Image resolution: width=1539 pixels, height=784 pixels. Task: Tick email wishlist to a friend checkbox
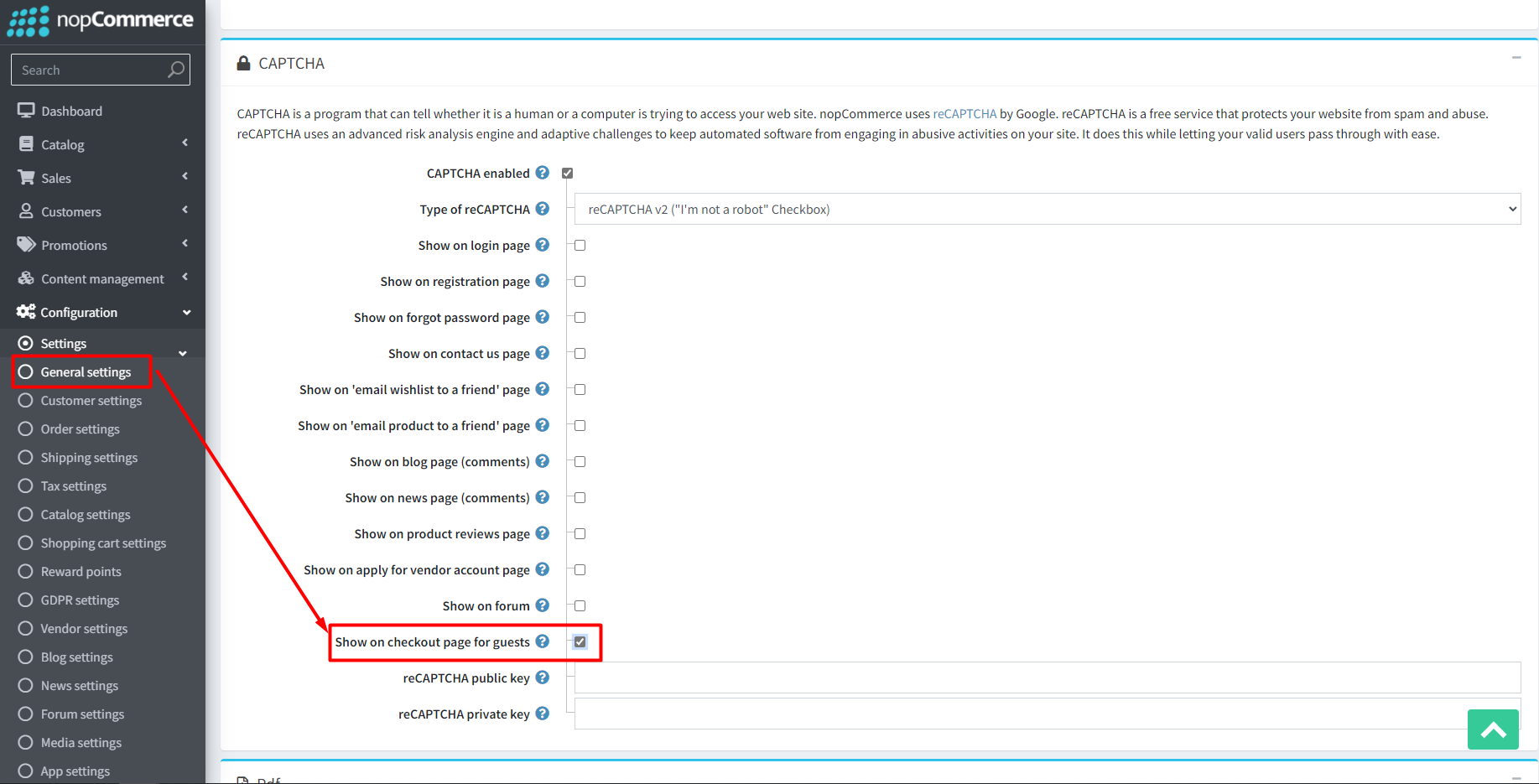(580, 389)
